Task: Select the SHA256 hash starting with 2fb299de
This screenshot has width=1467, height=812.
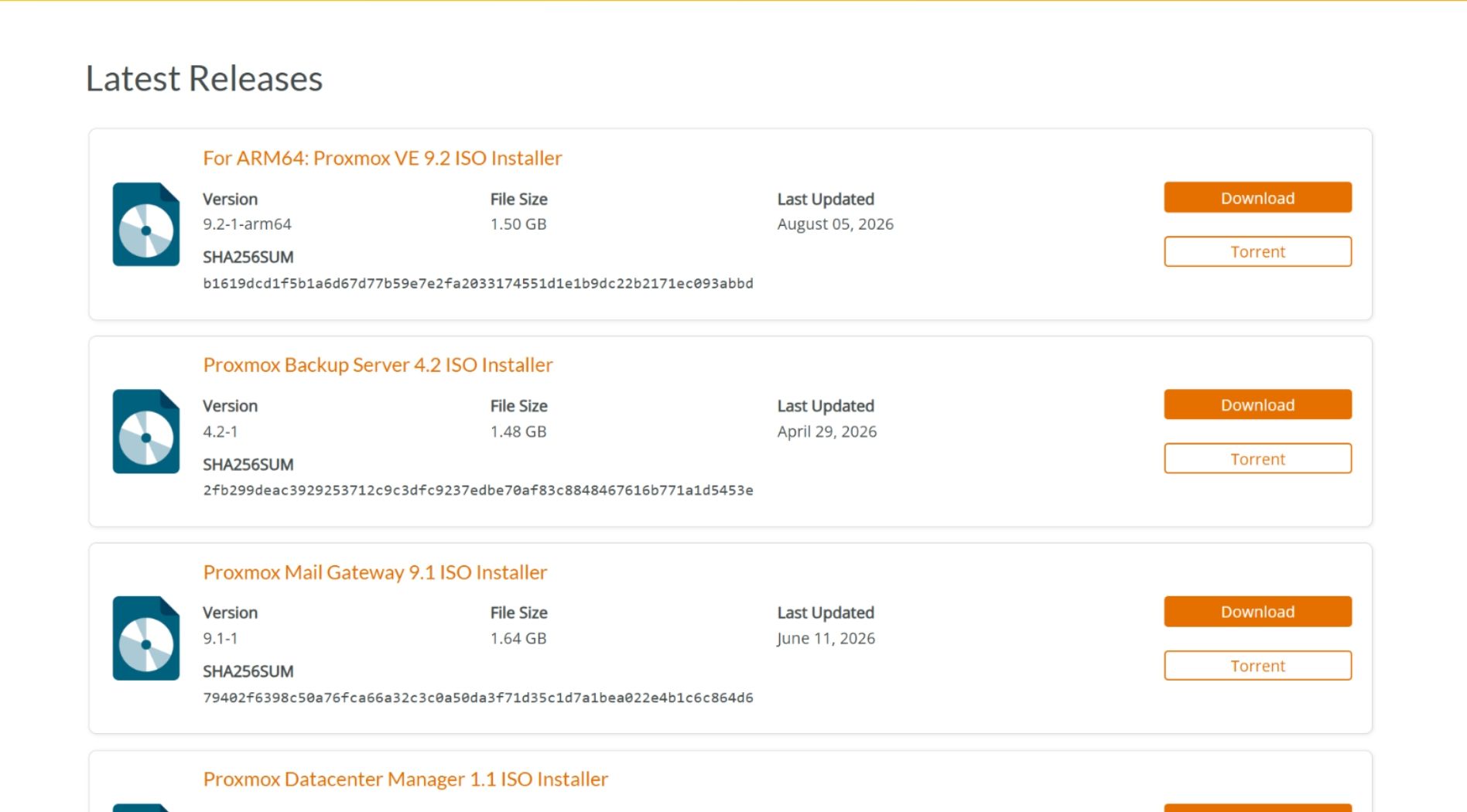Action: coord(478,490)
